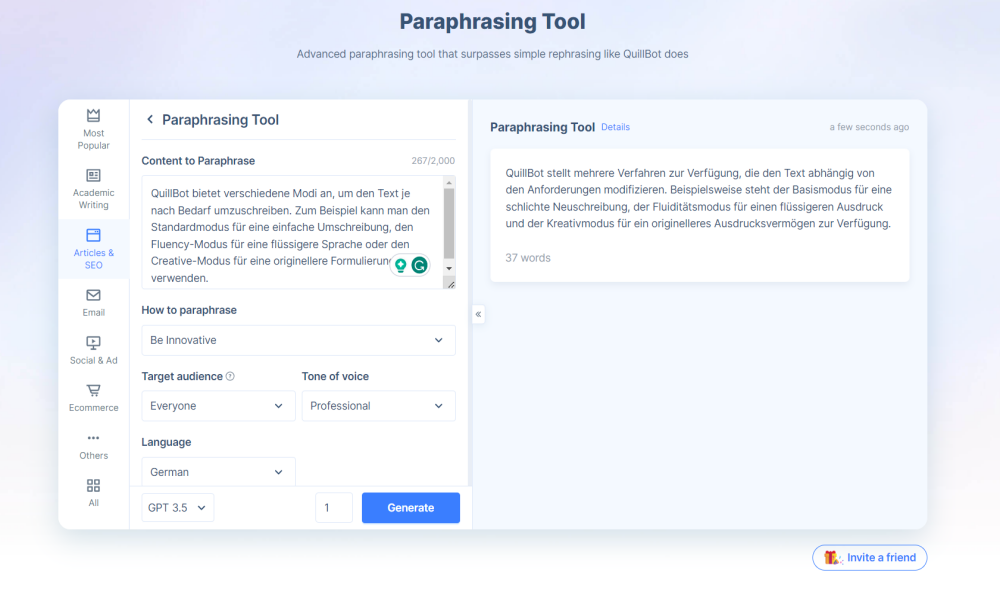The height and width of the screenshot is (600, 1000).
Task: Select the Academic Writing sidebar icon
Action: 93,175
